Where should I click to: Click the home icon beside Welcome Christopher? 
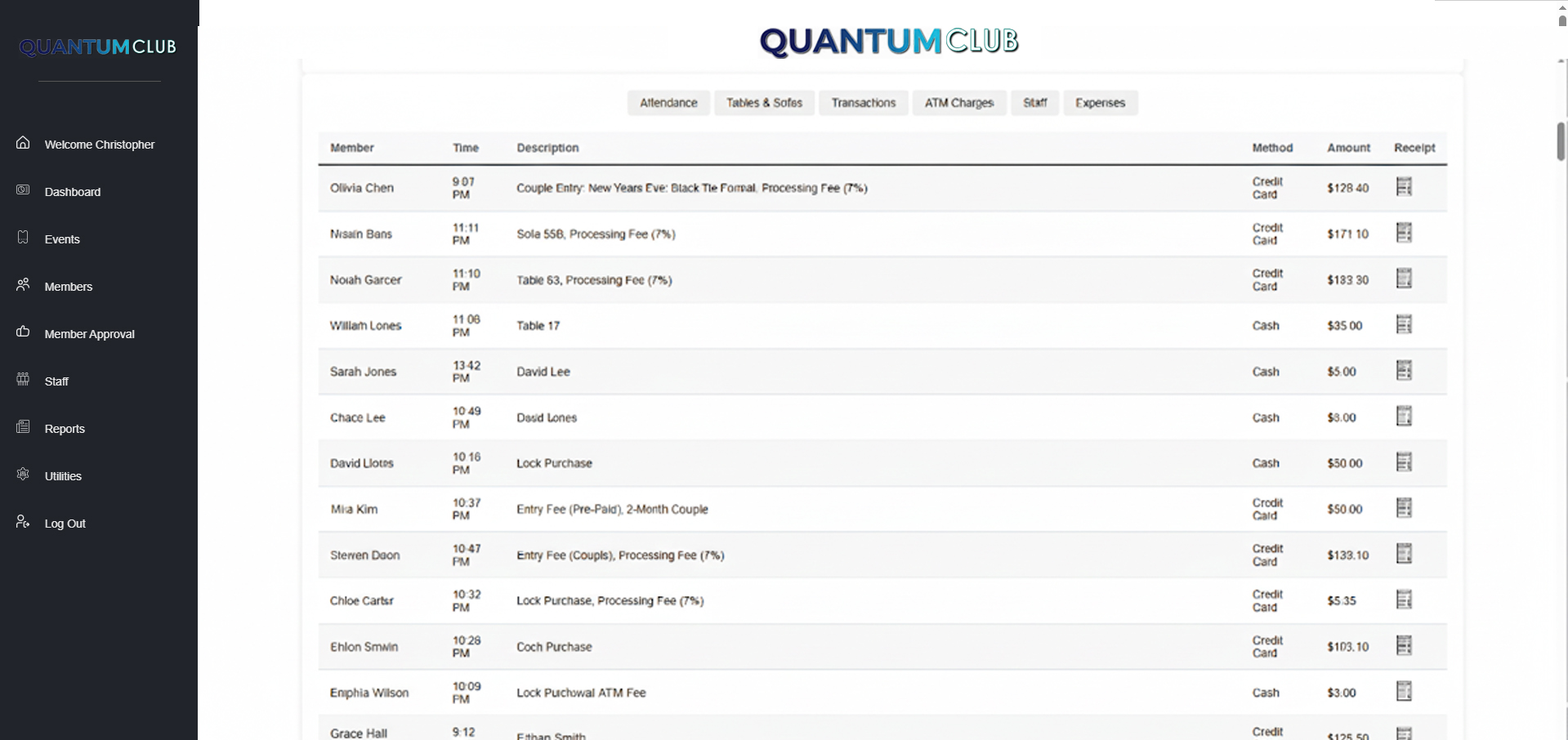click(x=22, y=142)
